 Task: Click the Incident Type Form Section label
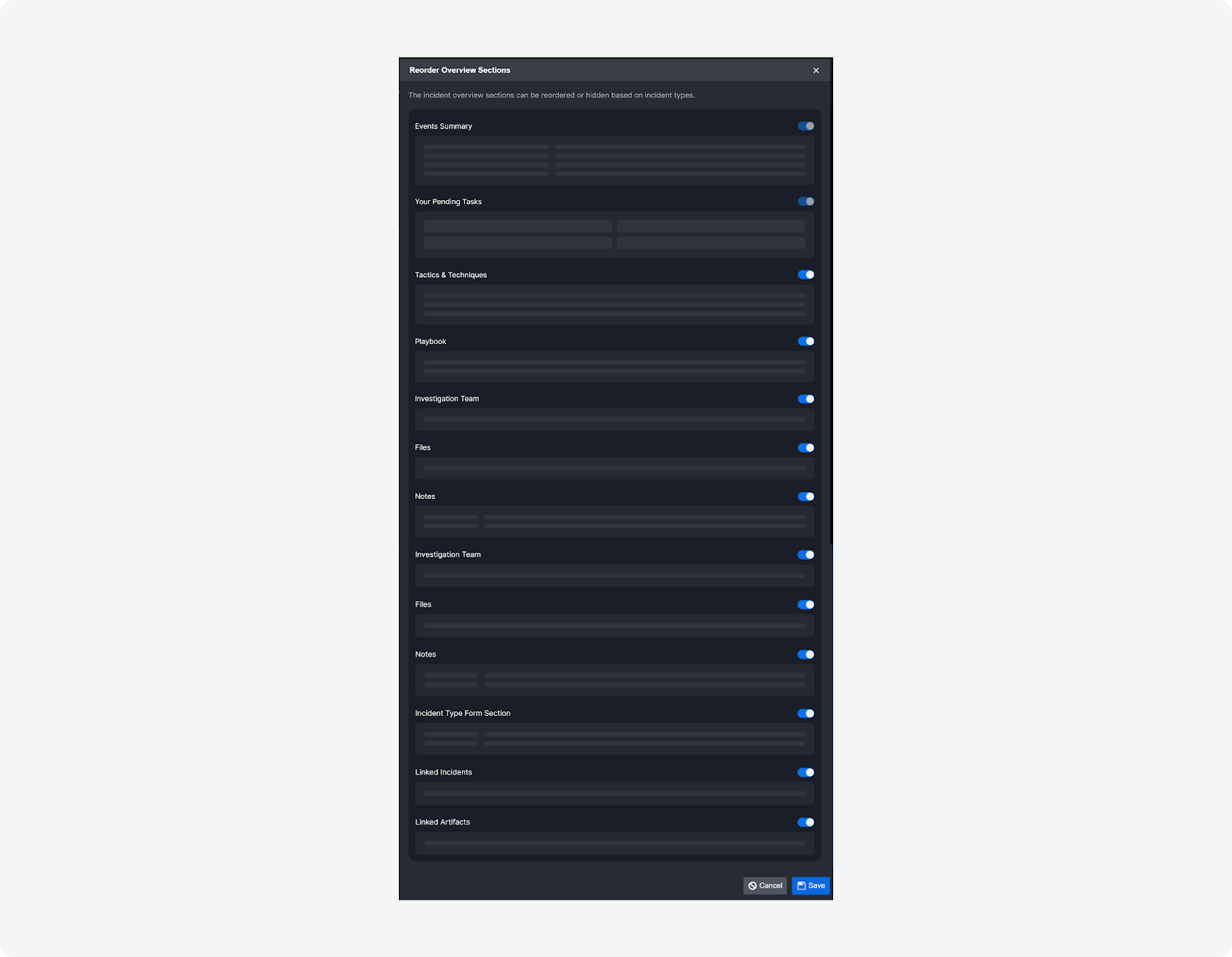pos(463,714)
